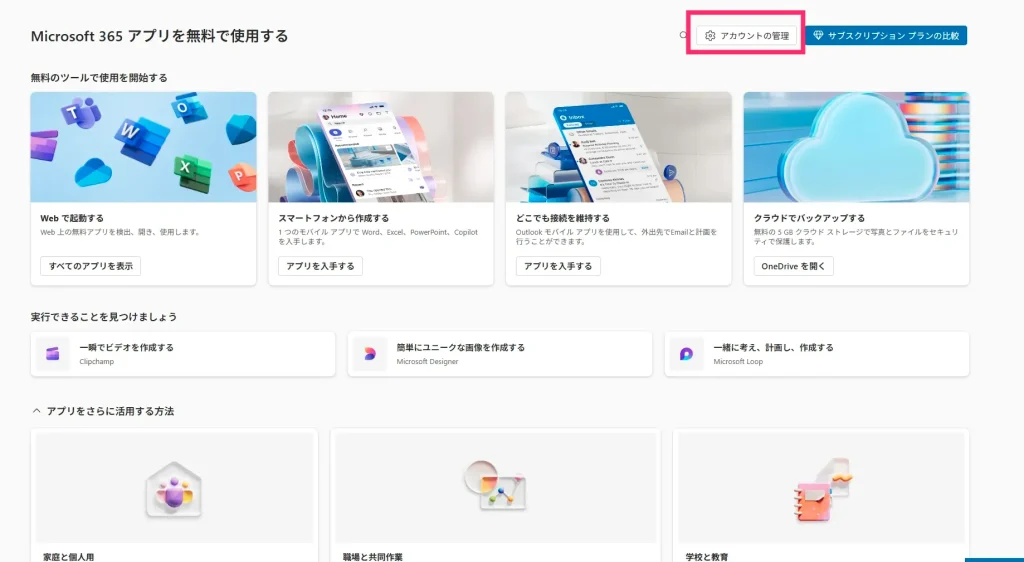
Task: Click the 無料のツールで使用を開始する heading
Action: tap(99, 78)
